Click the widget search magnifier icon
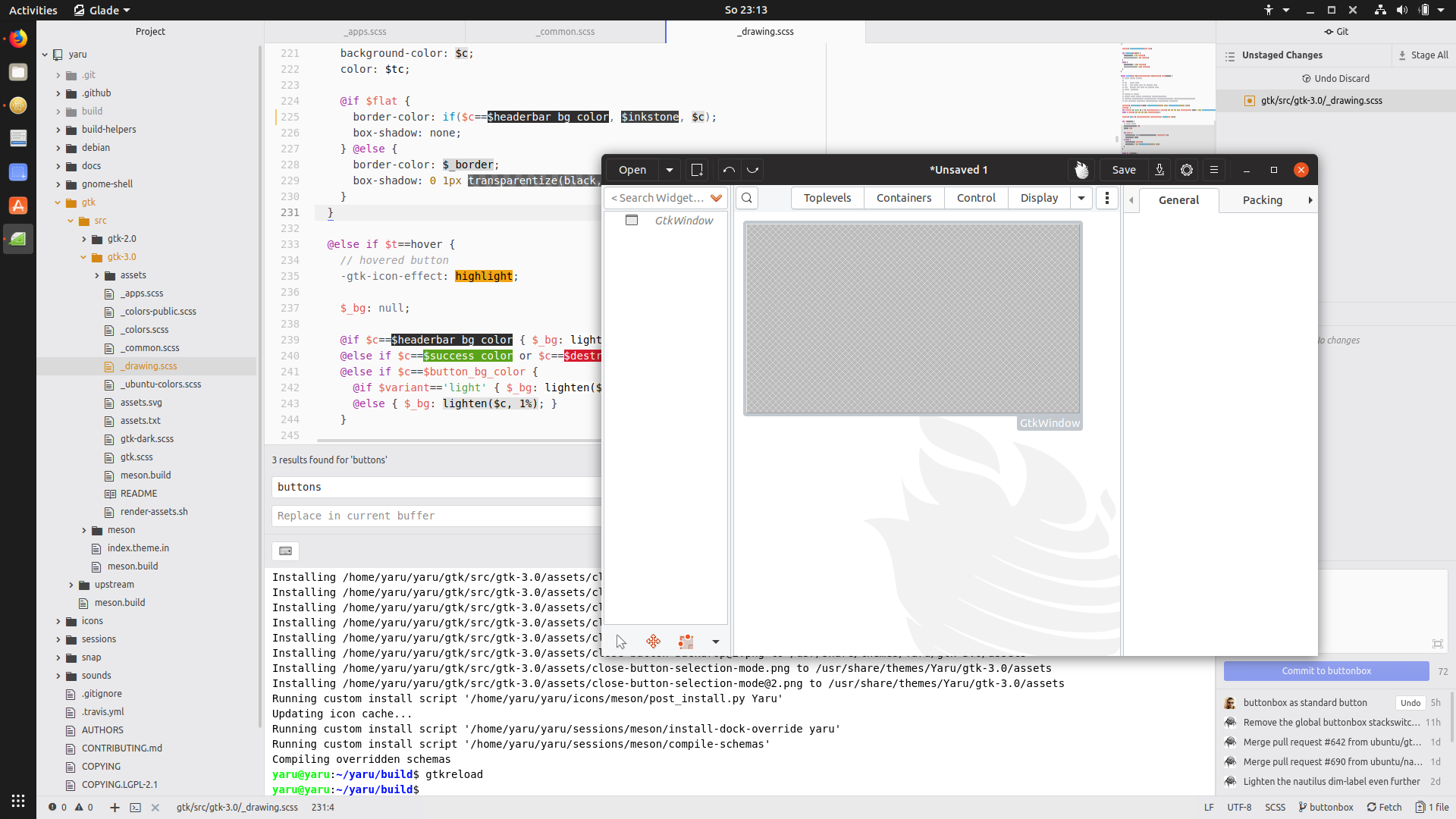 (x=747, y=198)
